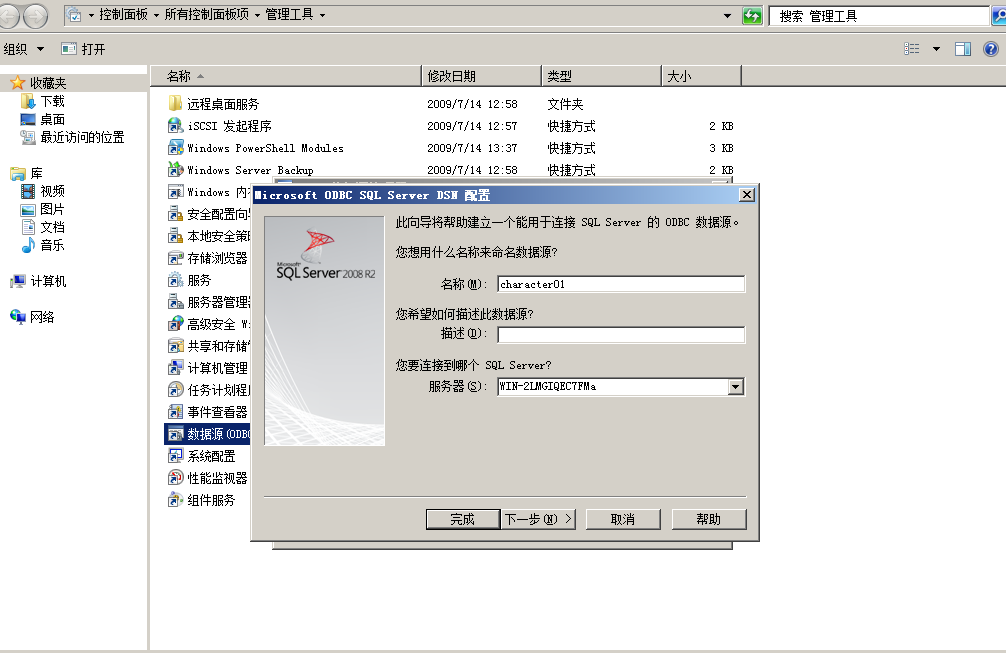This screenshot has height=653, width=1006.
Task: Select the 存储浏览器 shortcut icon
Action: point(175,258)
